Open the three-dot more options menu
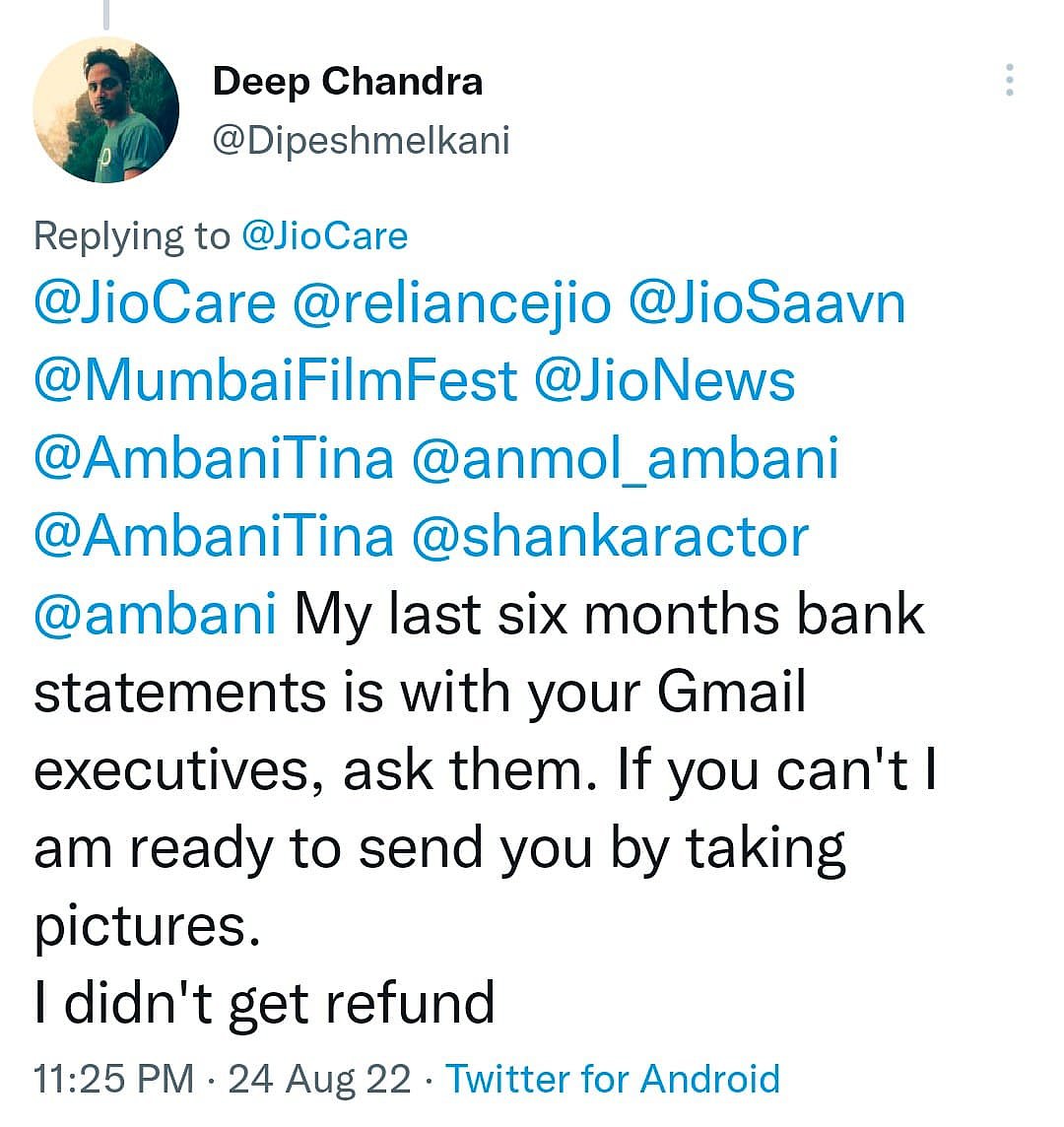Image resolution: width=1064 pixels, height=1127 pixels. point(1009,80)
